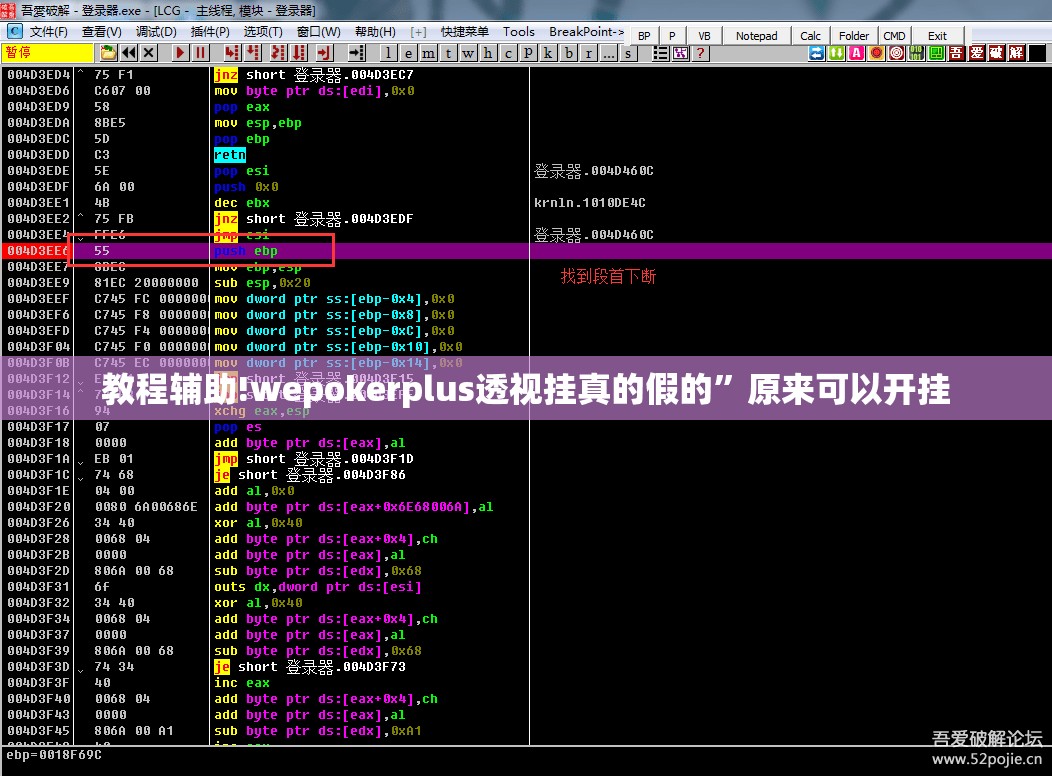Click the blue swap arrows plugin icon

click(817, 53)
